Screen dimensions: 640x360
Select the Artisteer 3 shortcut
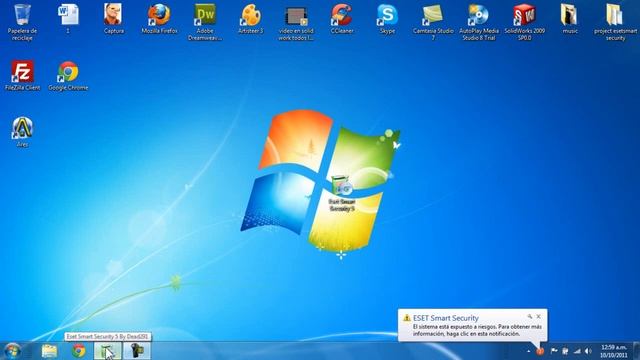click(x=251, y=18)
